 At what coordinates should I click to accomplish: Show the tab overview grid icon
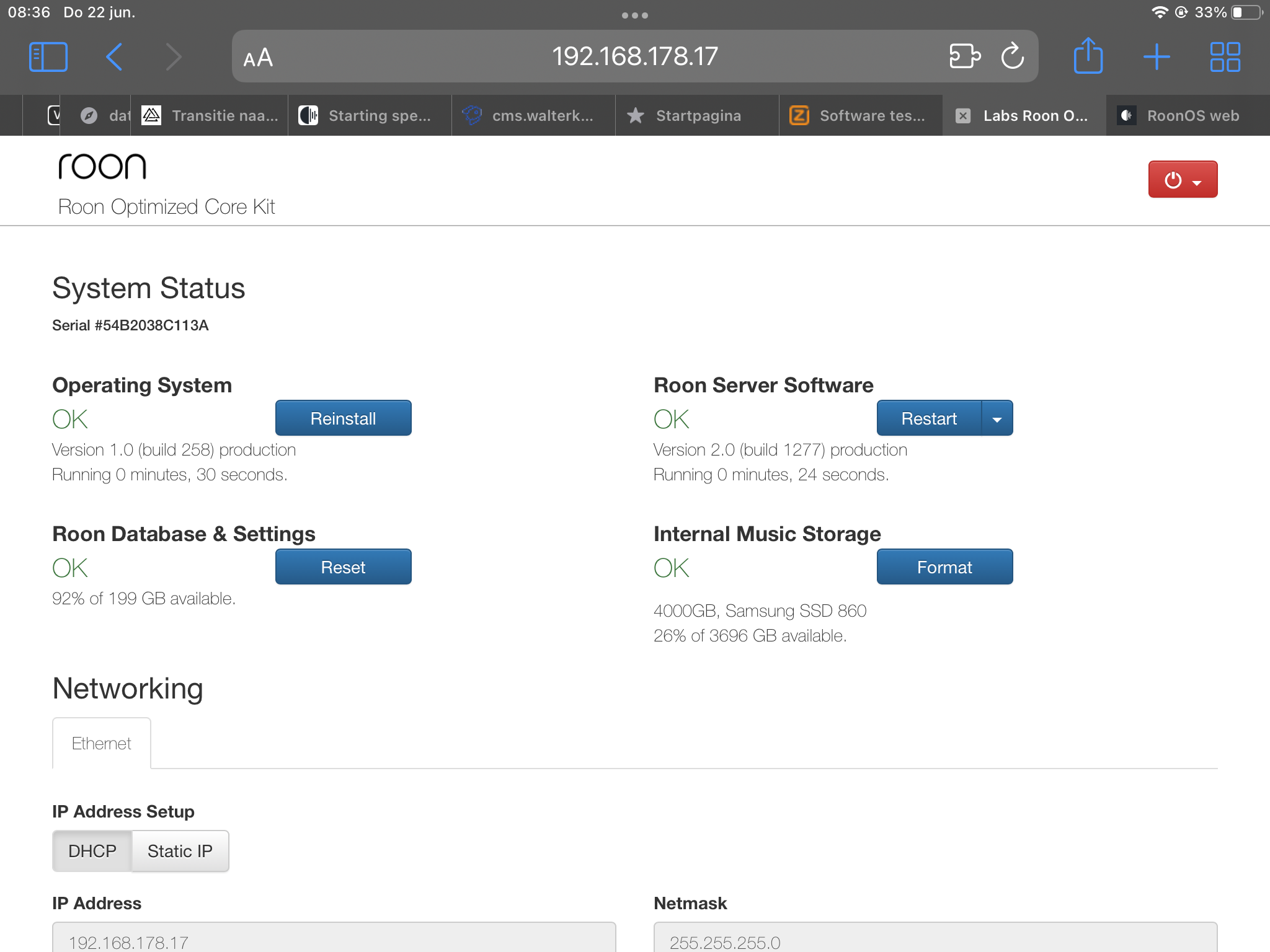[1225, 57]
